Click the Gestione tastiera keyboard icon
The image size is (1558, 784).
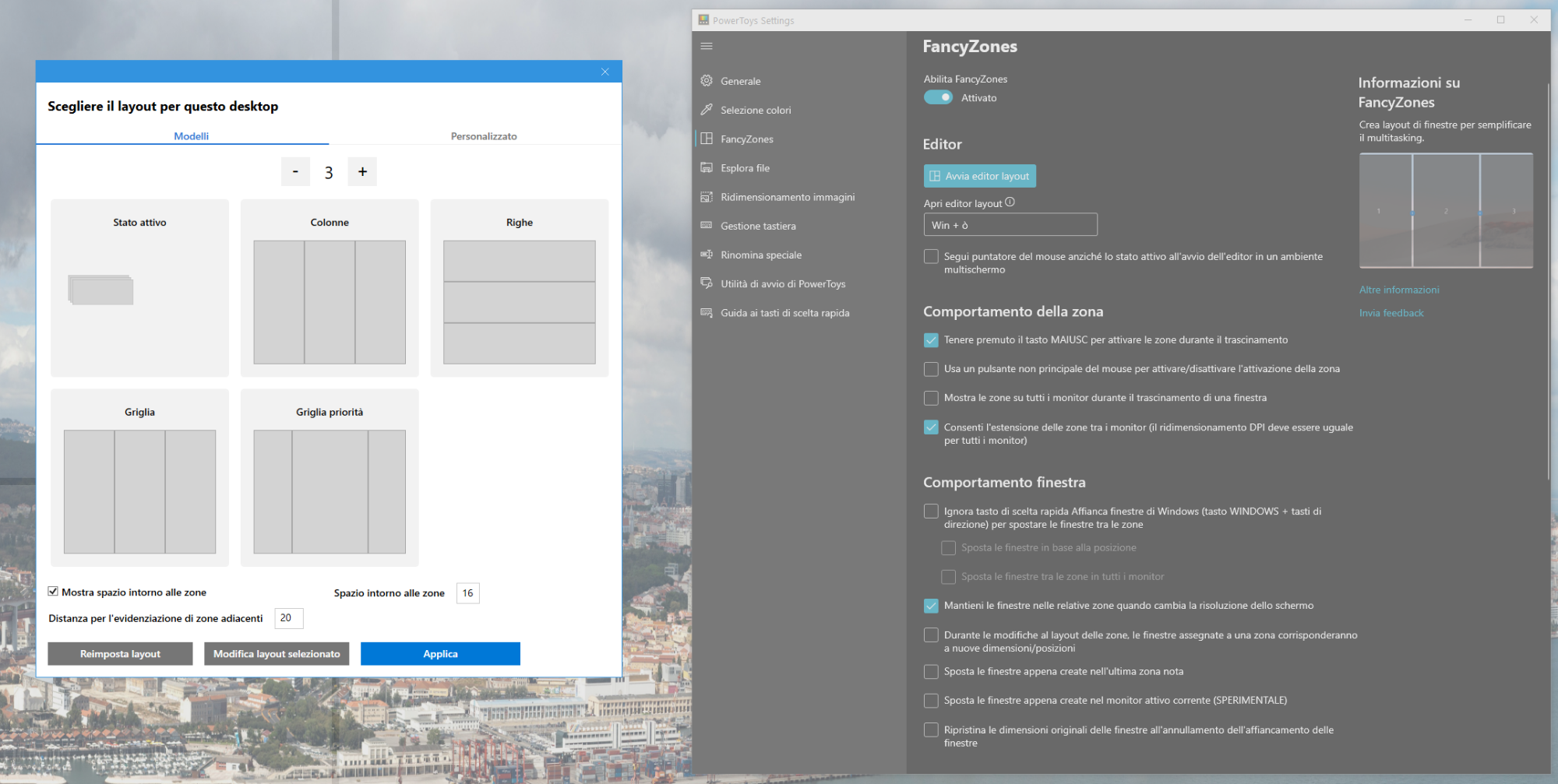click(707, 226)
